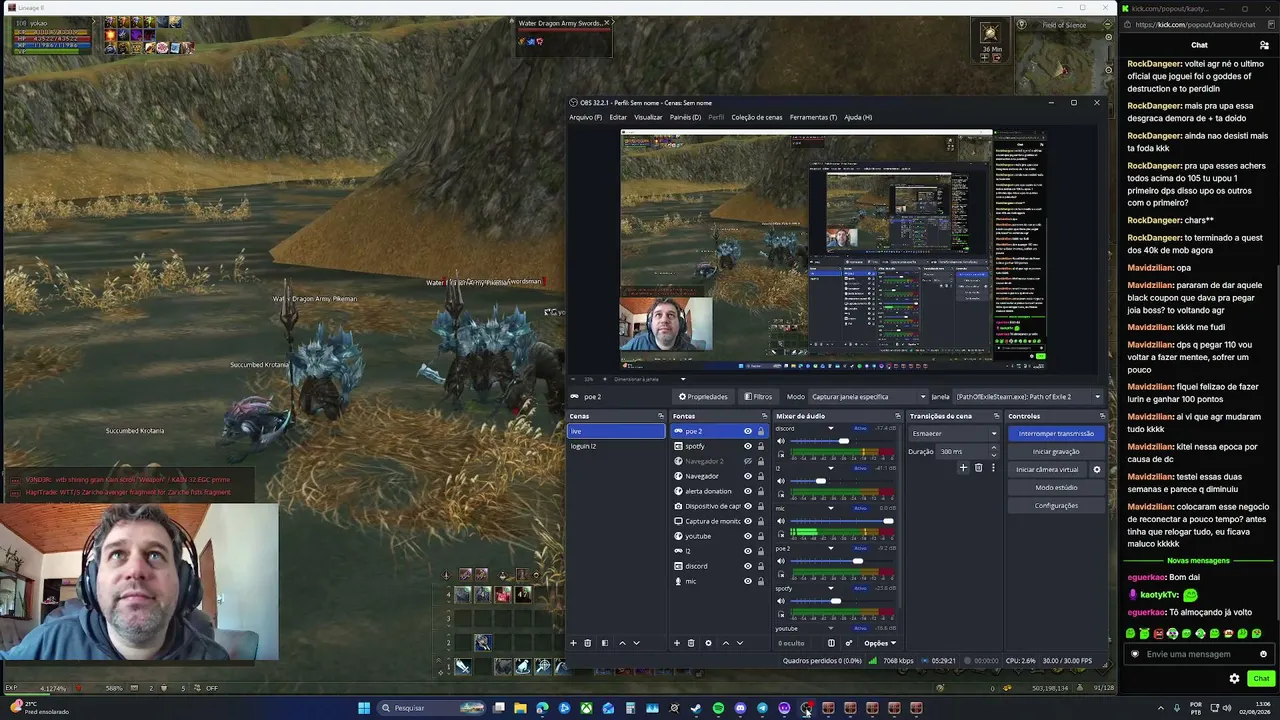Click the green Chat send button

click(x=1261, y=678)
